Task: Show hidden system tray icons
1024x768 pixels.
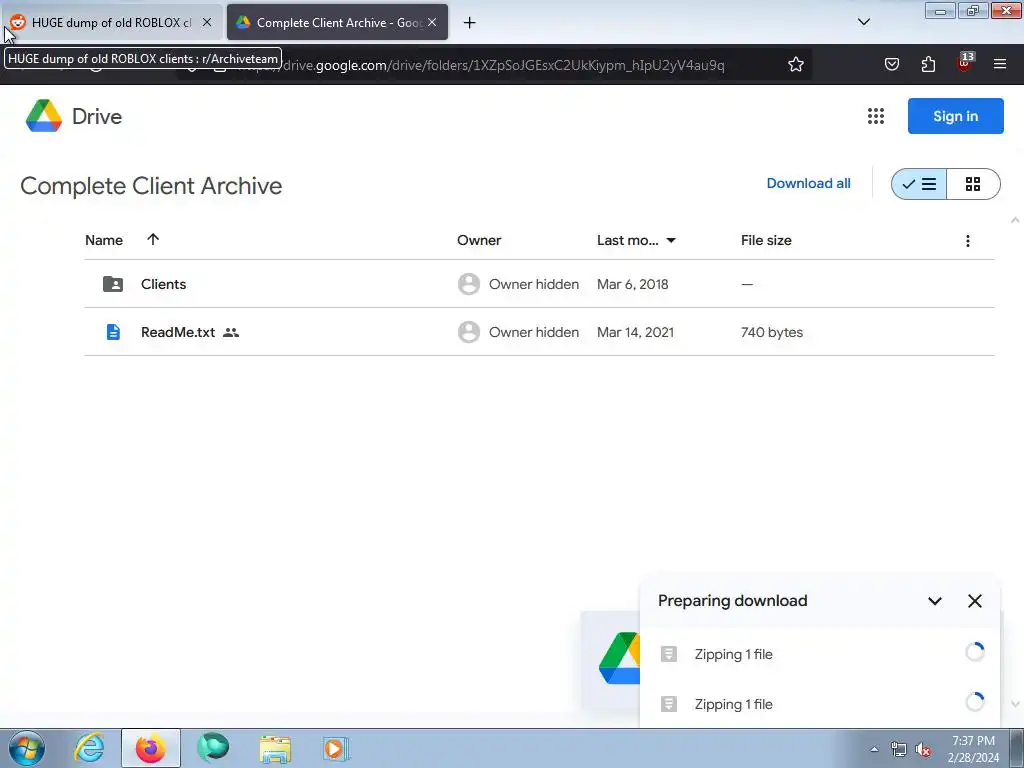Action: 874,750
